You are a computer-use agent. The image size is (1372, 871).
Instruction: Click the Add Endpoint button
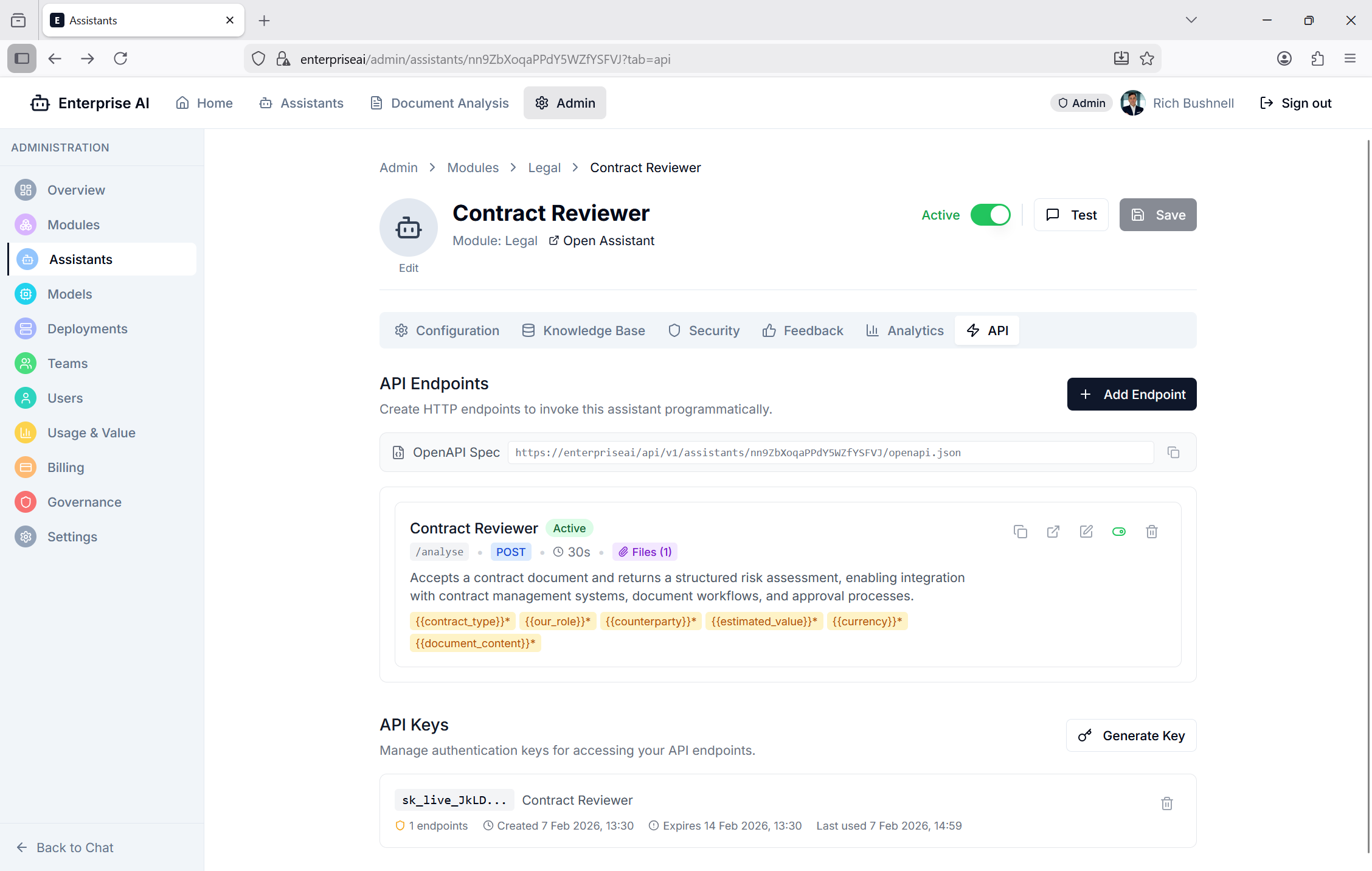pos(1131,394)
